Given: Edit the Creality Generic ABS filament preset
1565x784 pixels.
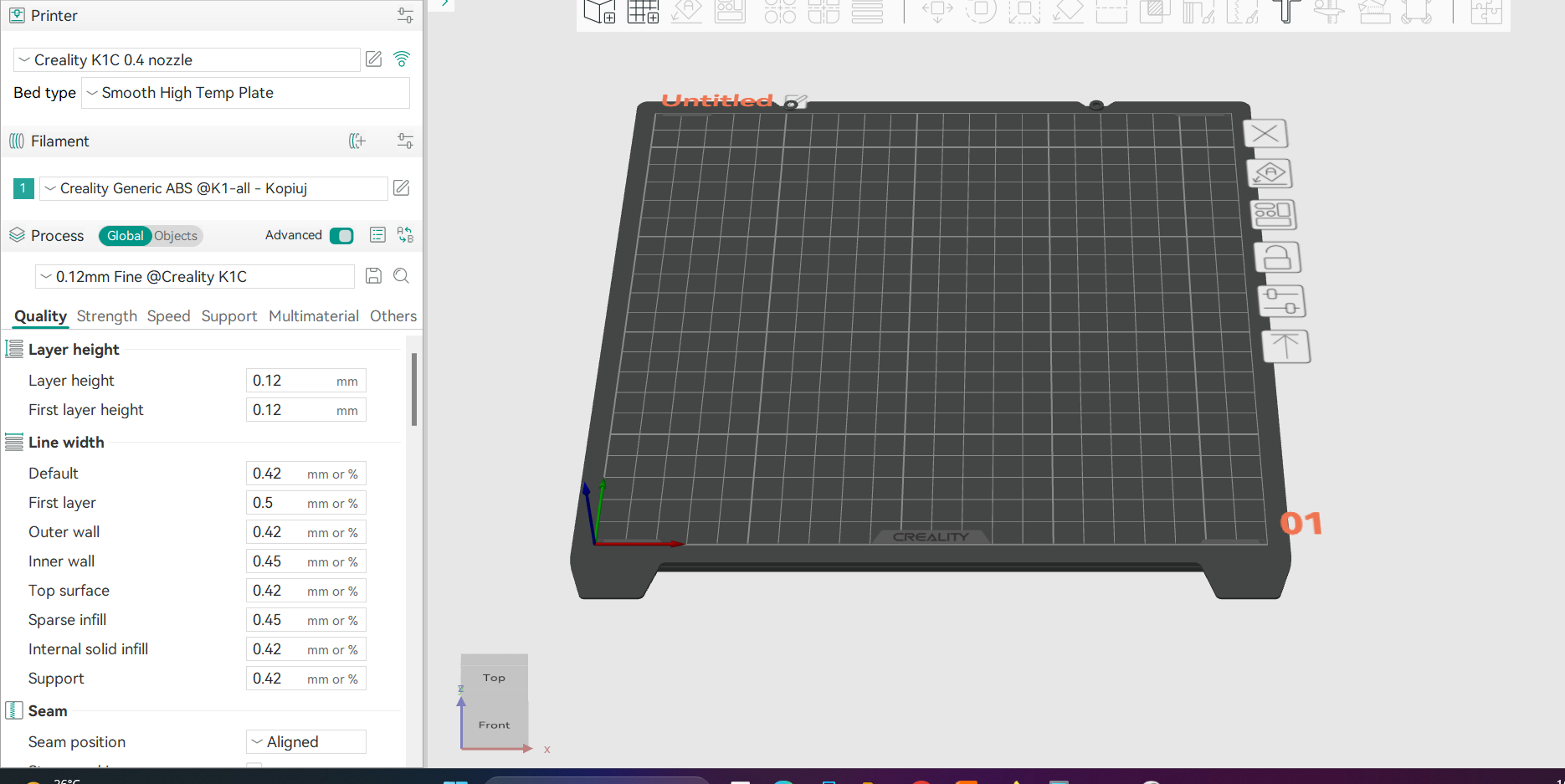Looking at the screenshot, I should (402, 187).
